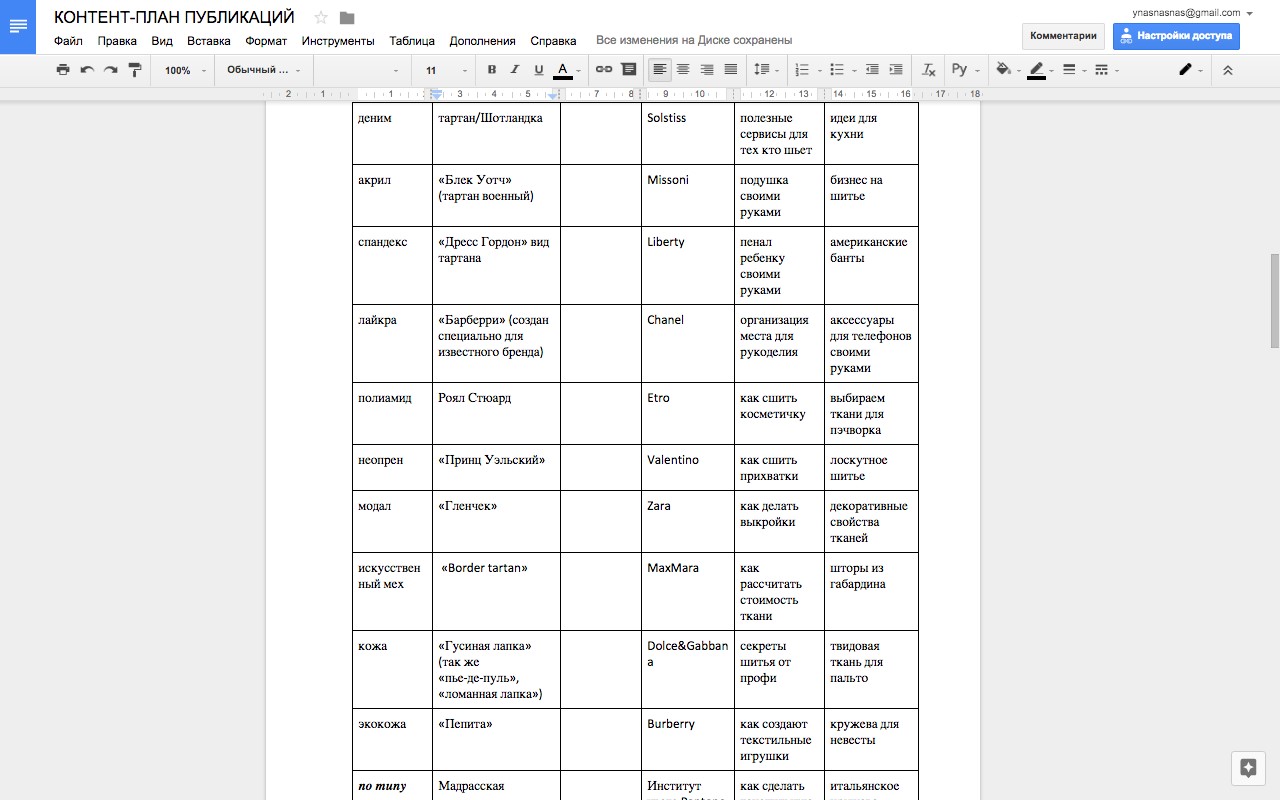Click the cell containing Missoni
This screenshot has height=800, width=1280.
coord(688,196)
